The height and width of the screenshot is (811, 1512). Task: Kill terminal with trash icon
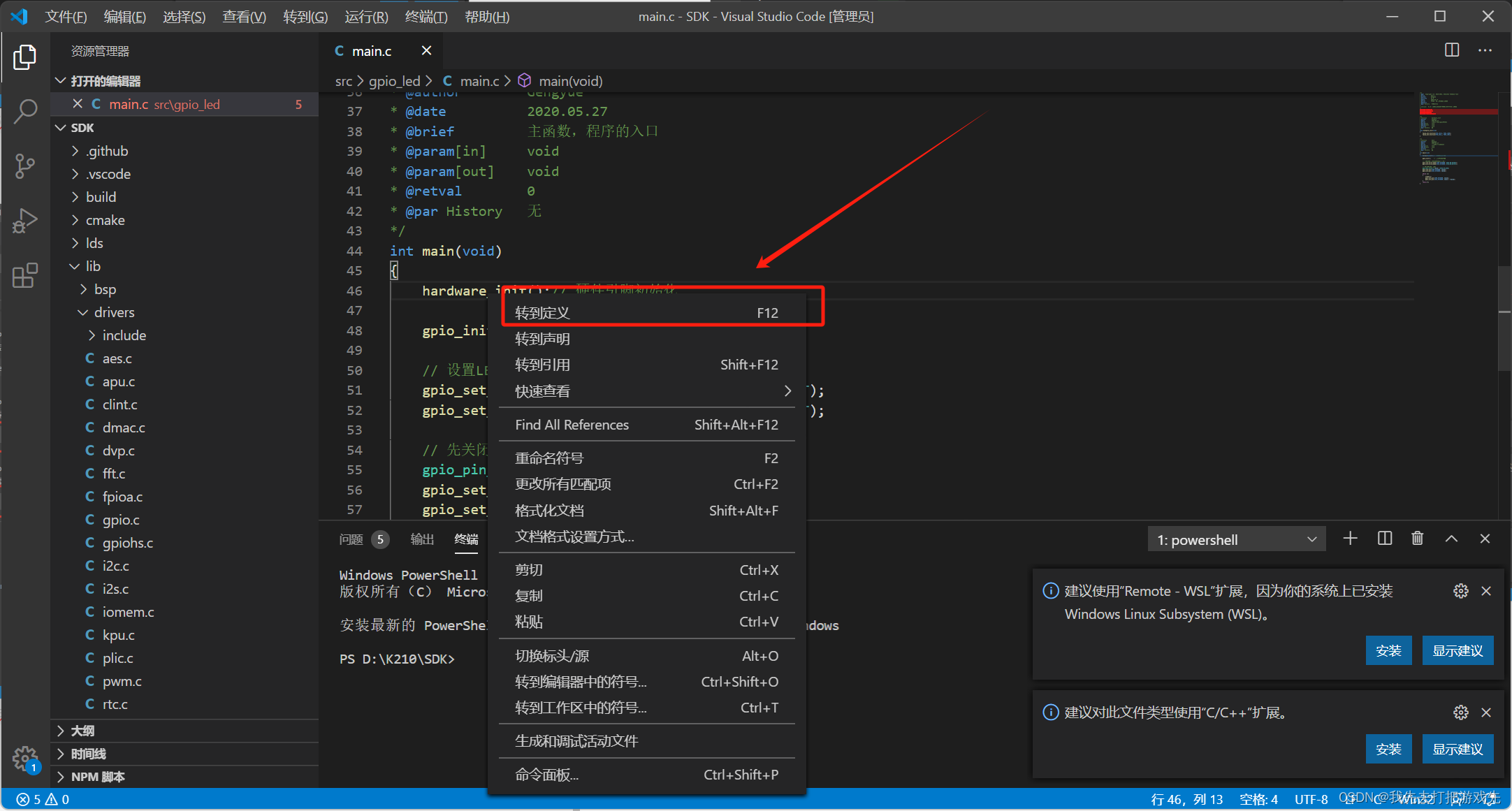pyautogui.click(x=1418, y=538)
